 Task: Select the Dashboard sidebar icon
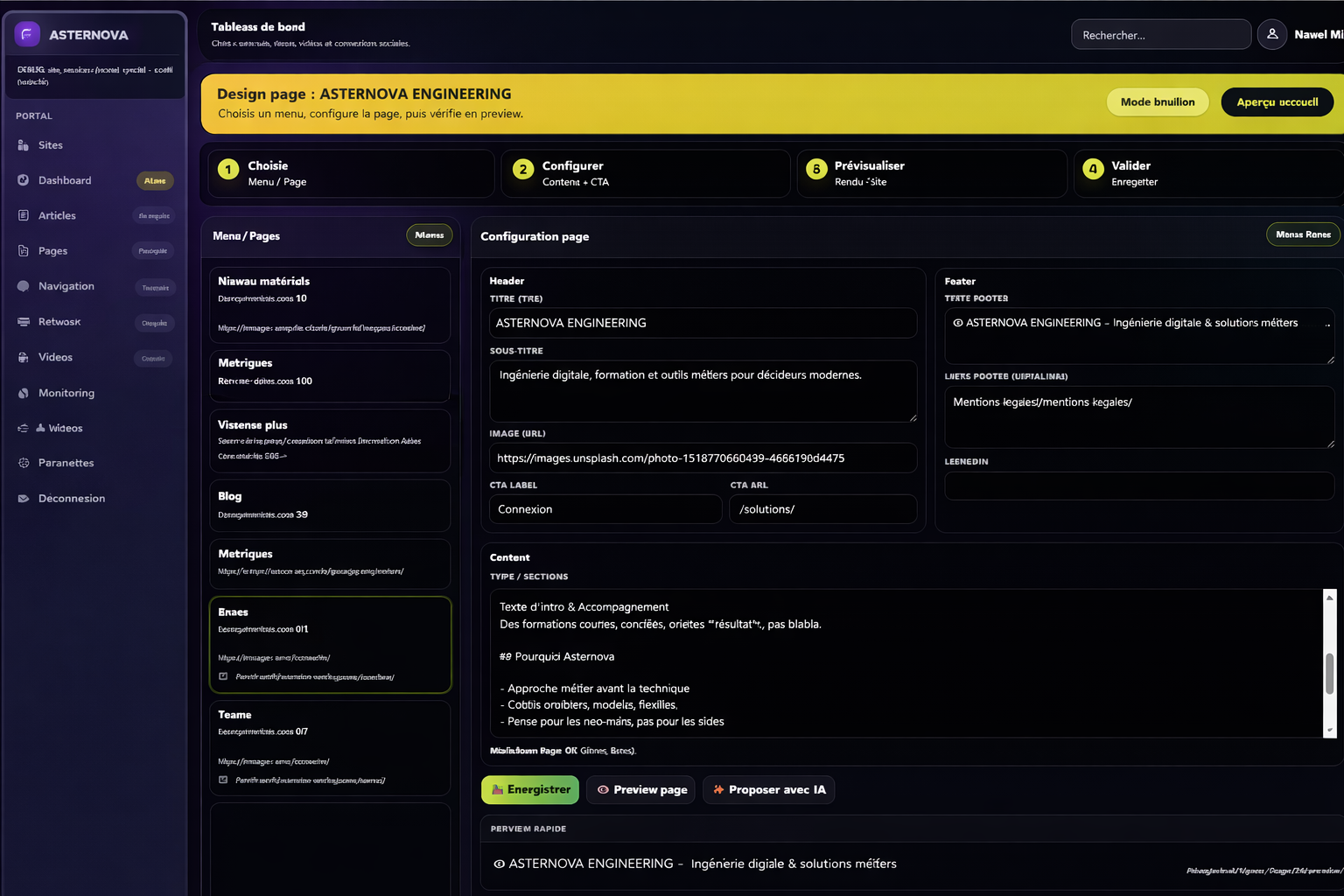pos(24,180)
